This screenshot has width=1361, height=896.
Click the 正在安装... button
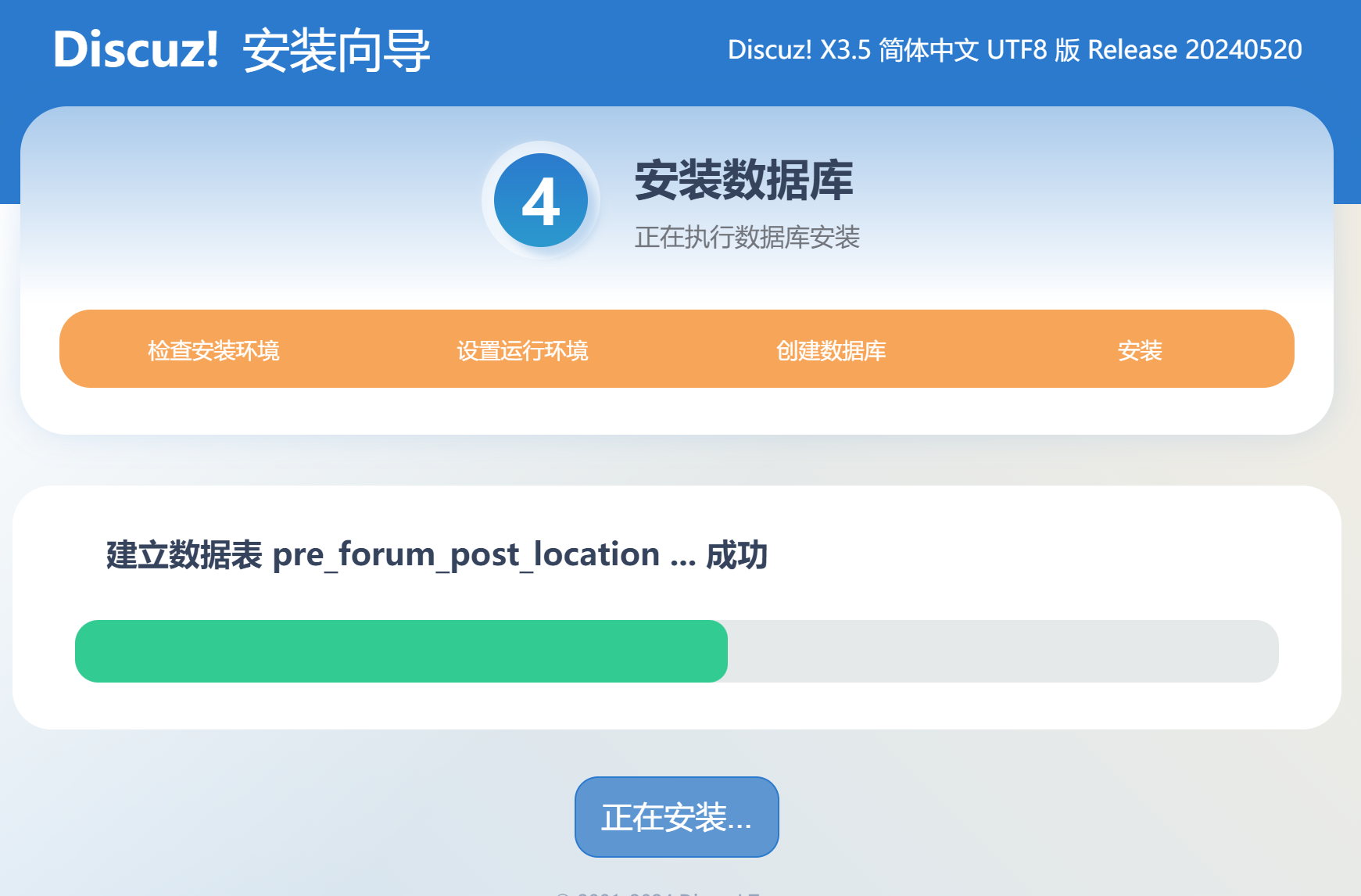676,816
